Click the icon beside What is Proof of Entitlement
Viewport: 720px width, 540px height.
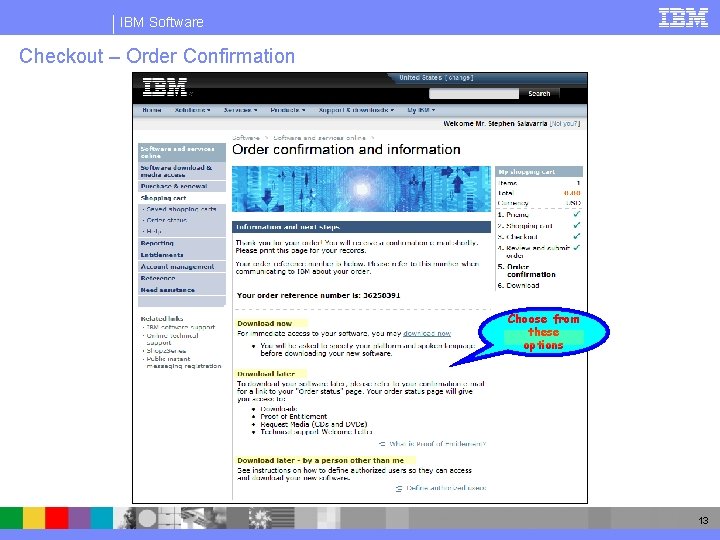[x=382, y=444]
